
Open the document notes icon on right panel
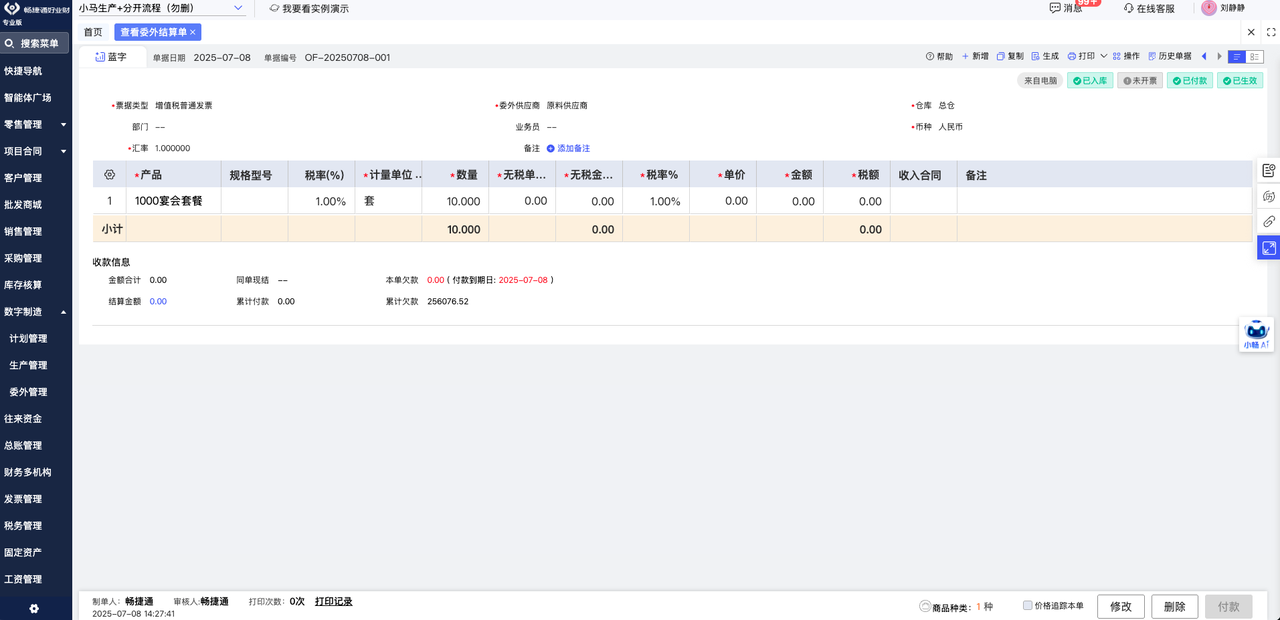[x=1268, y=170]
